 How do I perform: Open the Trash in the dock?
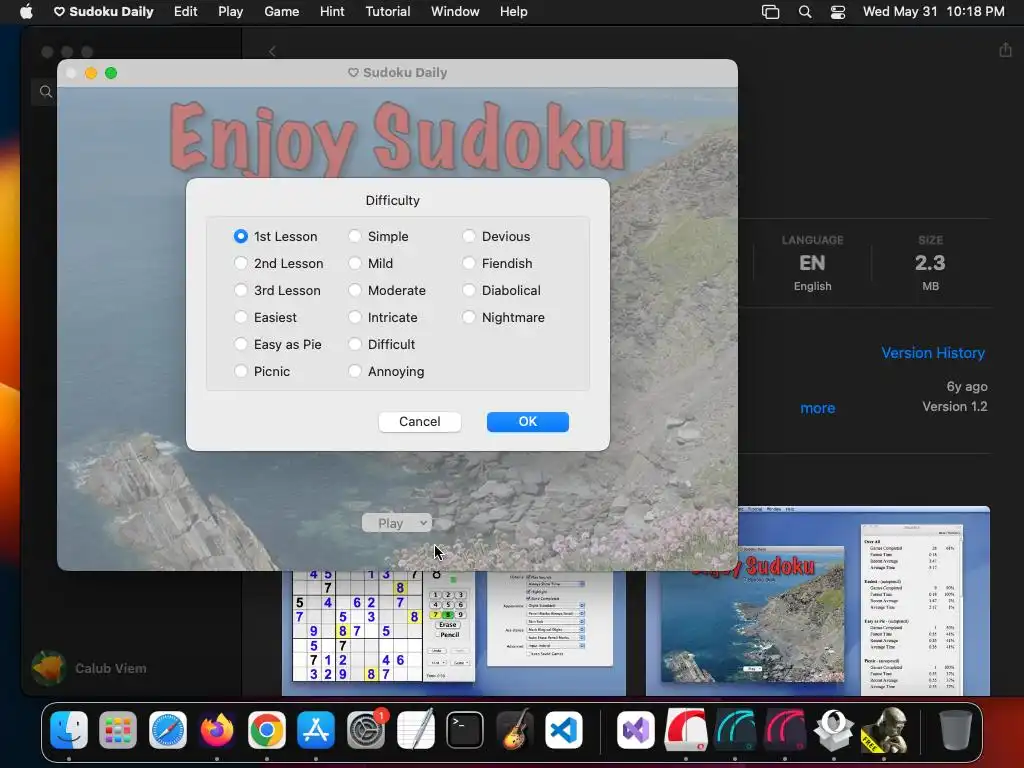point(955,729)
